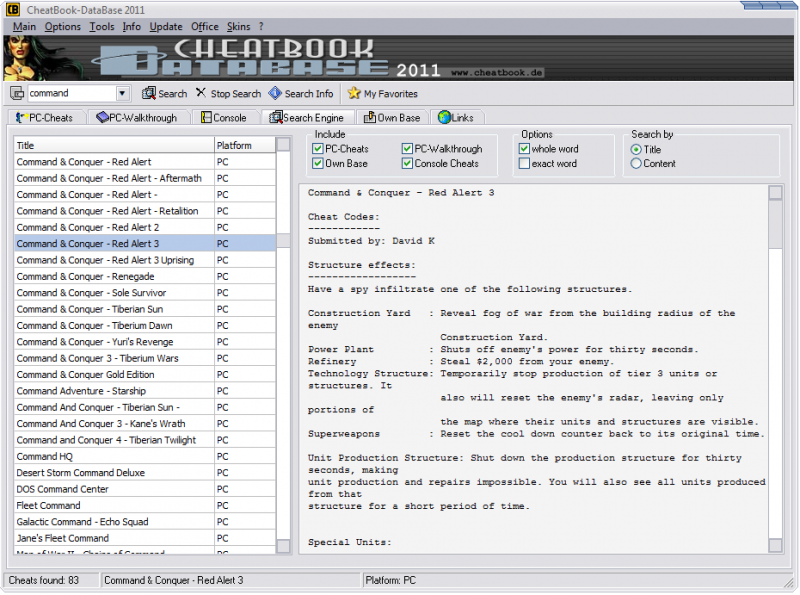Select 'Command & Conquer - Renegade' row
This screenshot has width=800, height=595.
145,276
